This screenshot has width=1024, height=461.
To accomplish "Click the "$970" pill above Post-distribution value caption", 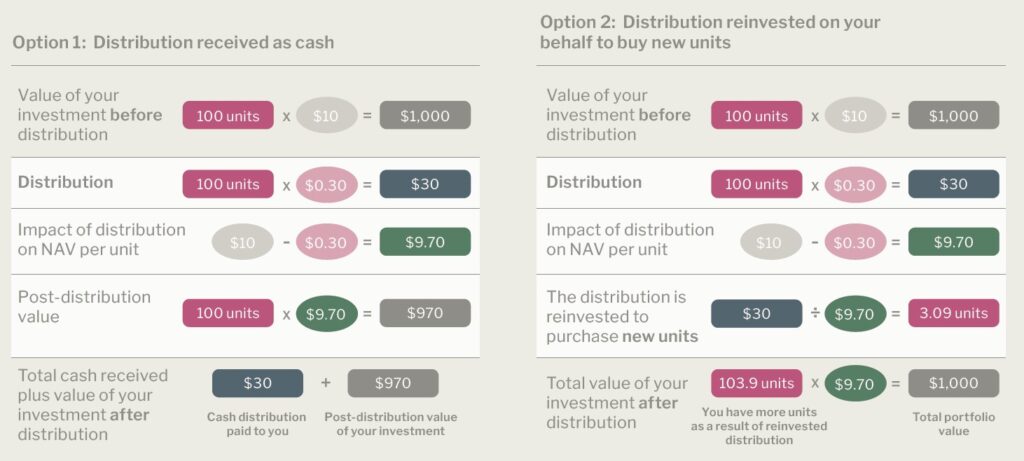I will (393, 383).
